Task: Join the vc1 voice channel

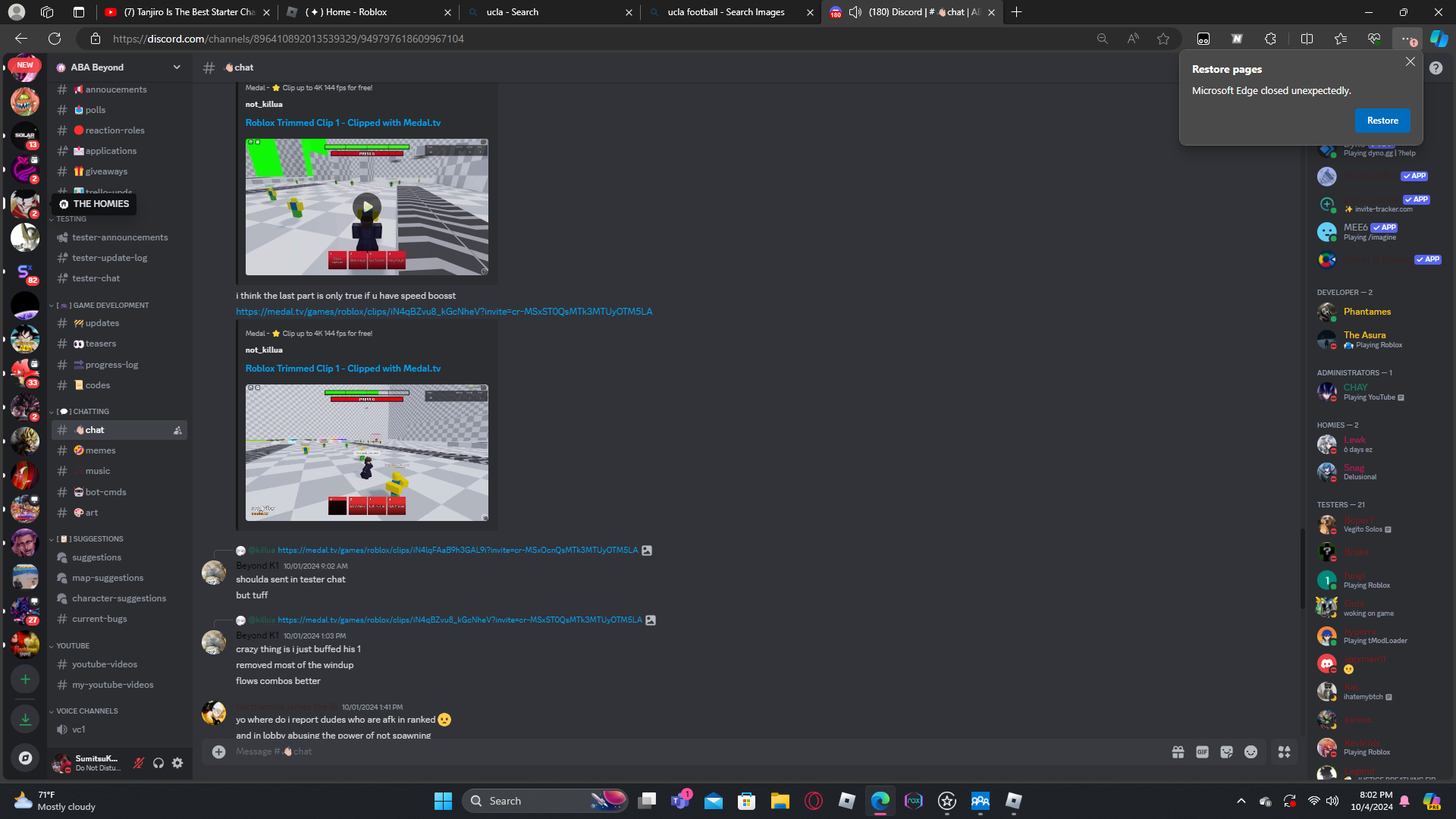Action: [119, 730]
